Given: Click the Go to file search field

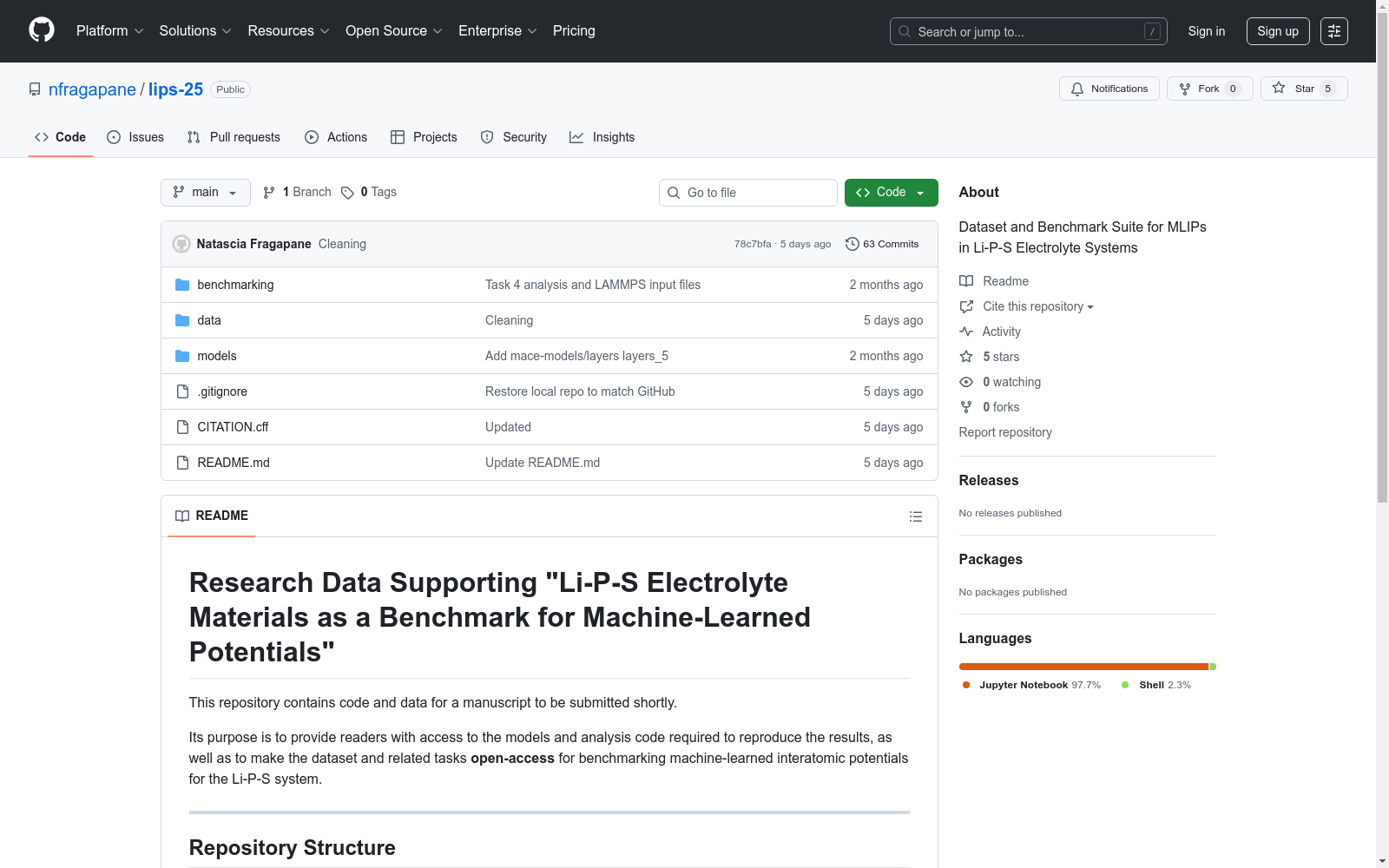Looking at the screenshot, I should point(748,193).
